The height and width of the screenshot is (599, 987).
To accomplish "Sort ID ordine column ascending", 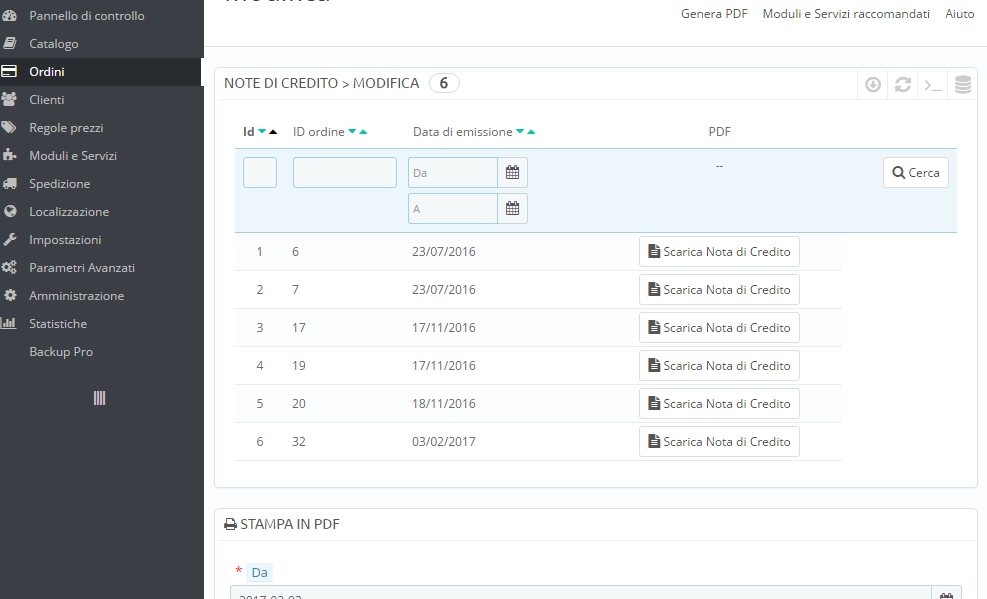I will [x=363, y=132].
